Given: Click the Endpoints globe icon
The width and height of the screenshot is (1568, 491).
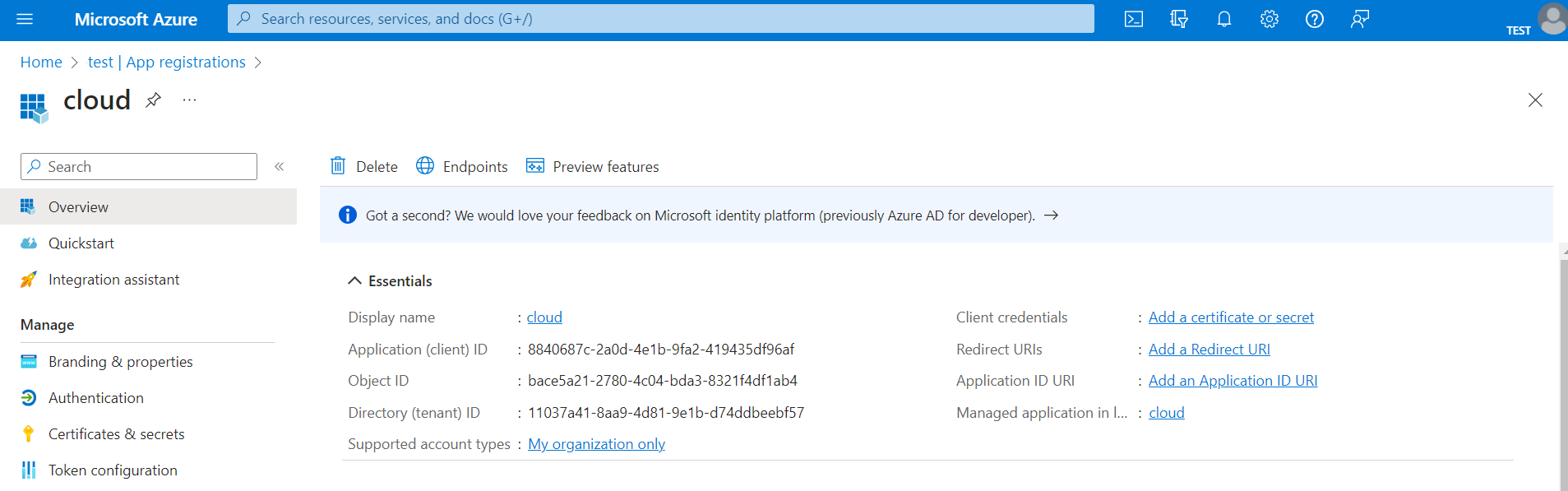Looking at the screenshot, I should coord(425,166).
